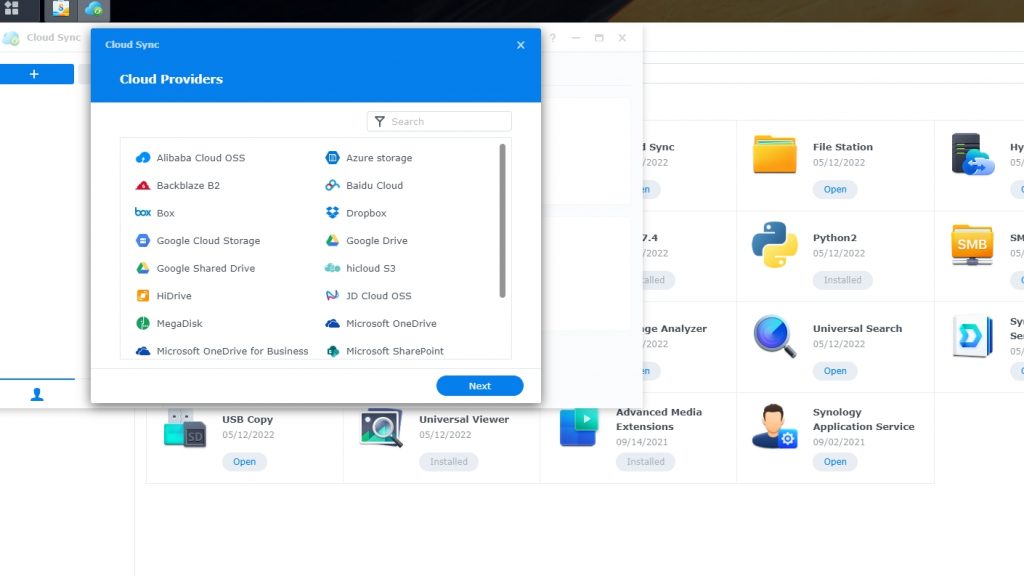1024x576 pixels.
Task: Pick the Google Drive icon
Action: click(x=332, y=240)
